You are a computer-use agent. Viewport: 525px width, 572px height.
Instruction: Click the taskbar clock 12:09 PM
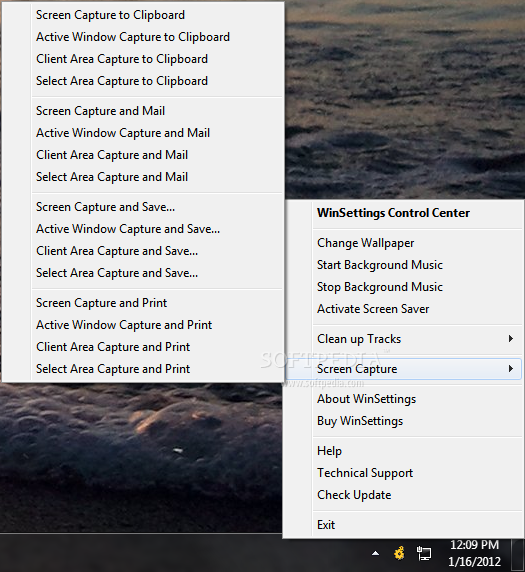coord(474,553)
